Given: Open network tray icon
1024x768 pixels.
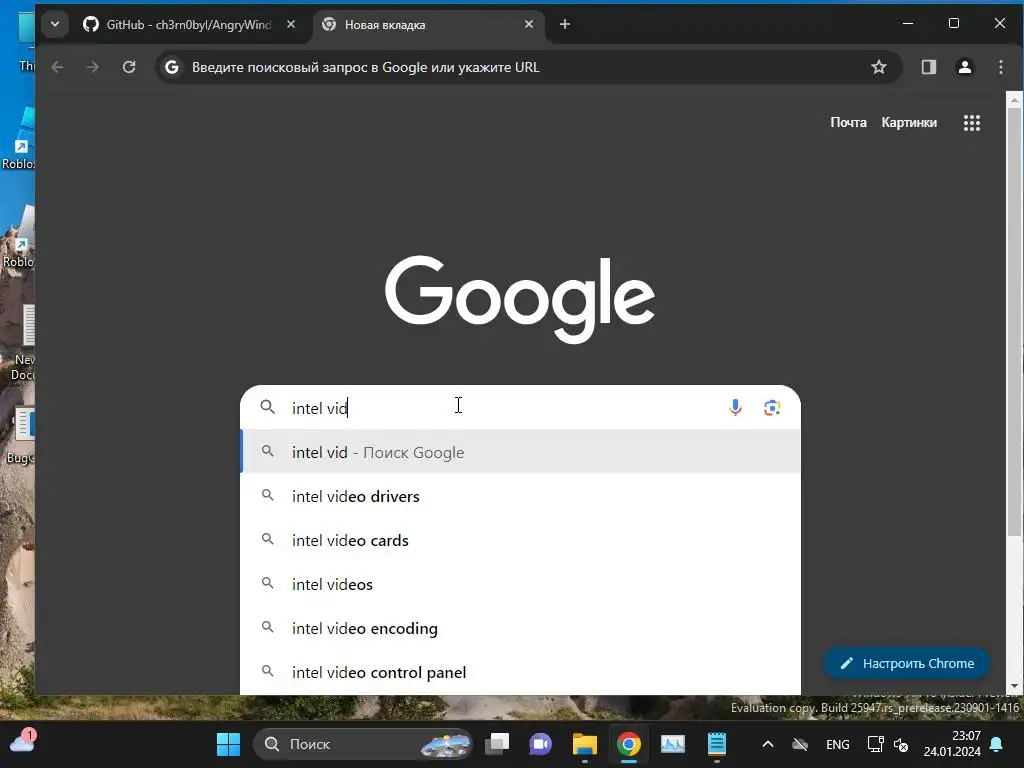Looking at the screenshot, I should click(x=875, y=744).
